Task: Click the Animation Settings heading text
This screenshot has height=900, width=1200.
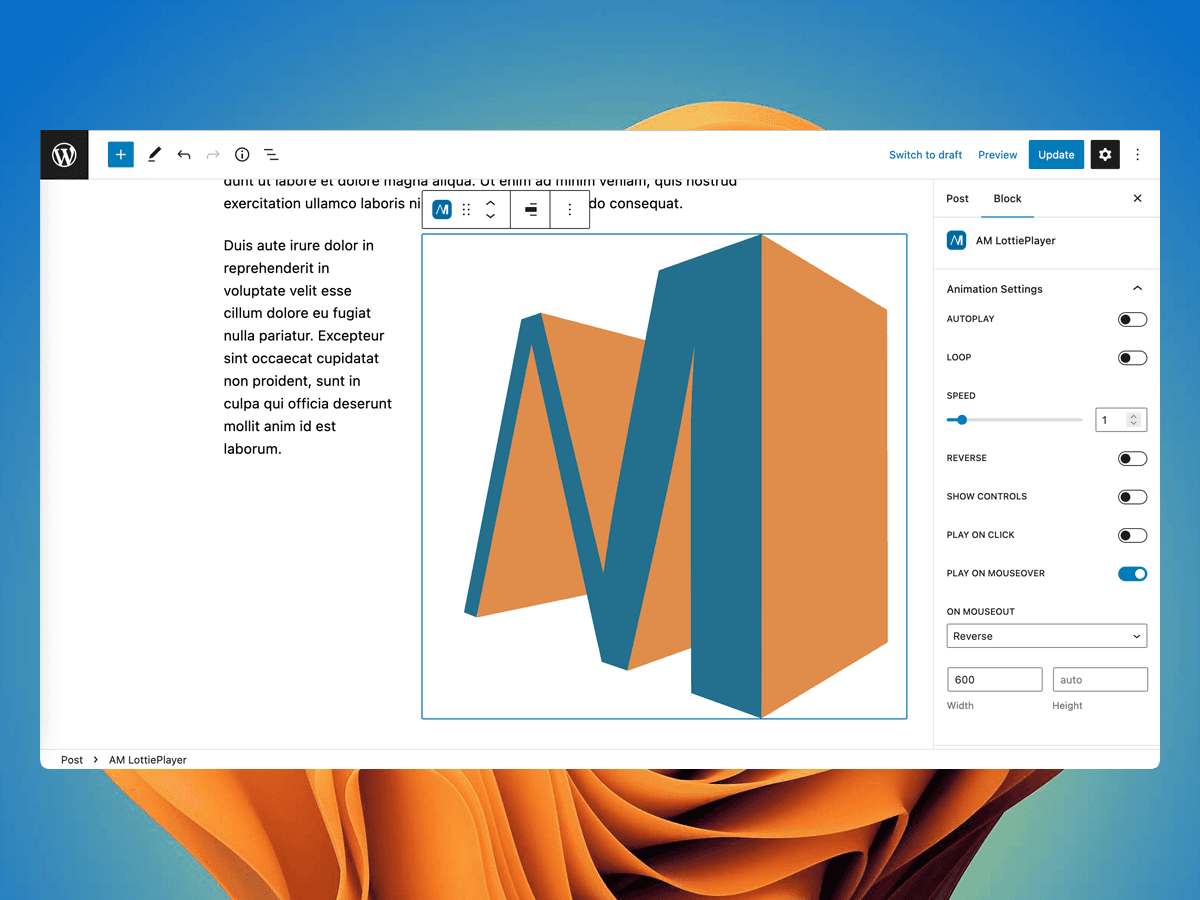Action: tap(994, 289)
